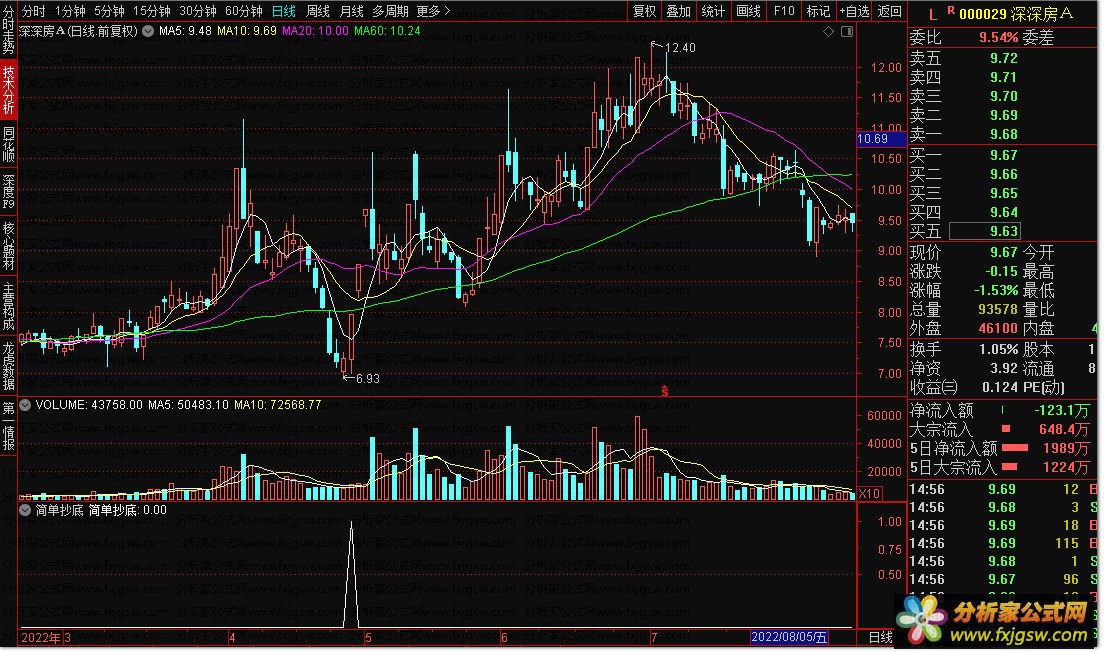Click the 复权 adjustment button
The height and width of the screenshot is (652, 1104).
coord(644,11)
